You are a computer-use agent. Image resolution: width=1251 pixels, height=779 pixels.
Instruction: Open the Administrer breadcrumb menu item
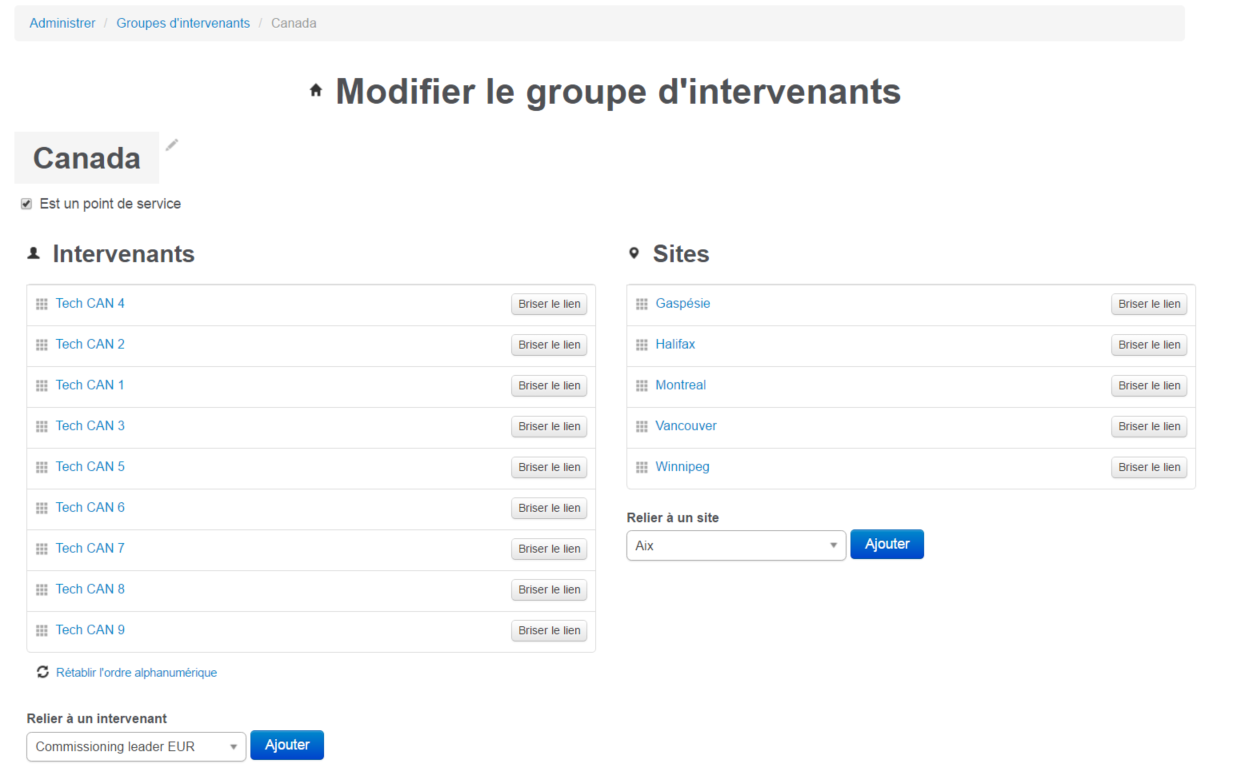pyautogui.click(x=62, y=22)
